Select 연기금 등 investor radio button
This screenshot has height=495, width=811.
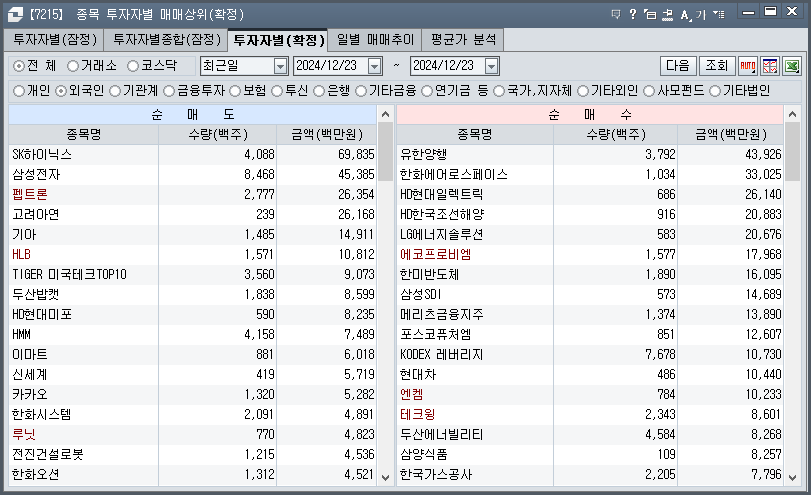coord(427,91)
